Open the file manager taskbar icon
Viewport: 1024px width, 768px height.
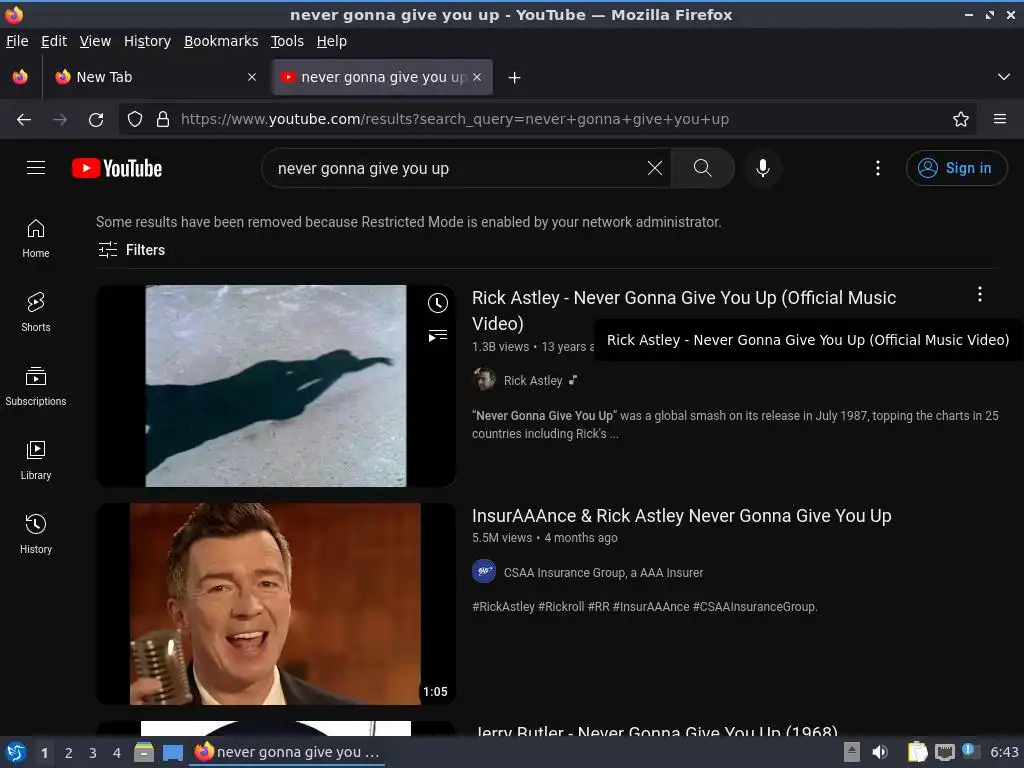point(144,752)
